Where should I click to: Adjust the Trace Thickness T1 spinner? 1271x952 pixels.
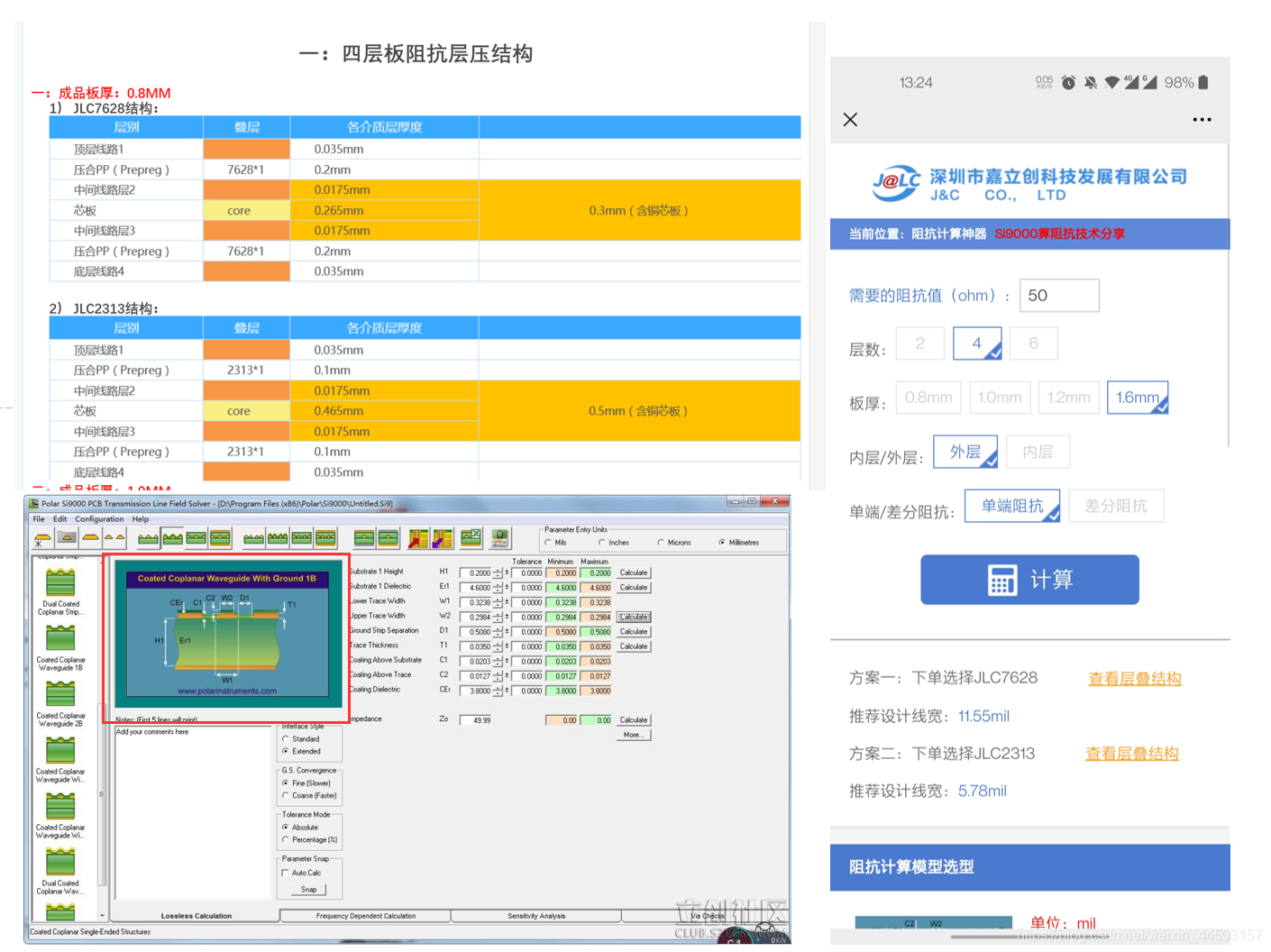(498, 647)
